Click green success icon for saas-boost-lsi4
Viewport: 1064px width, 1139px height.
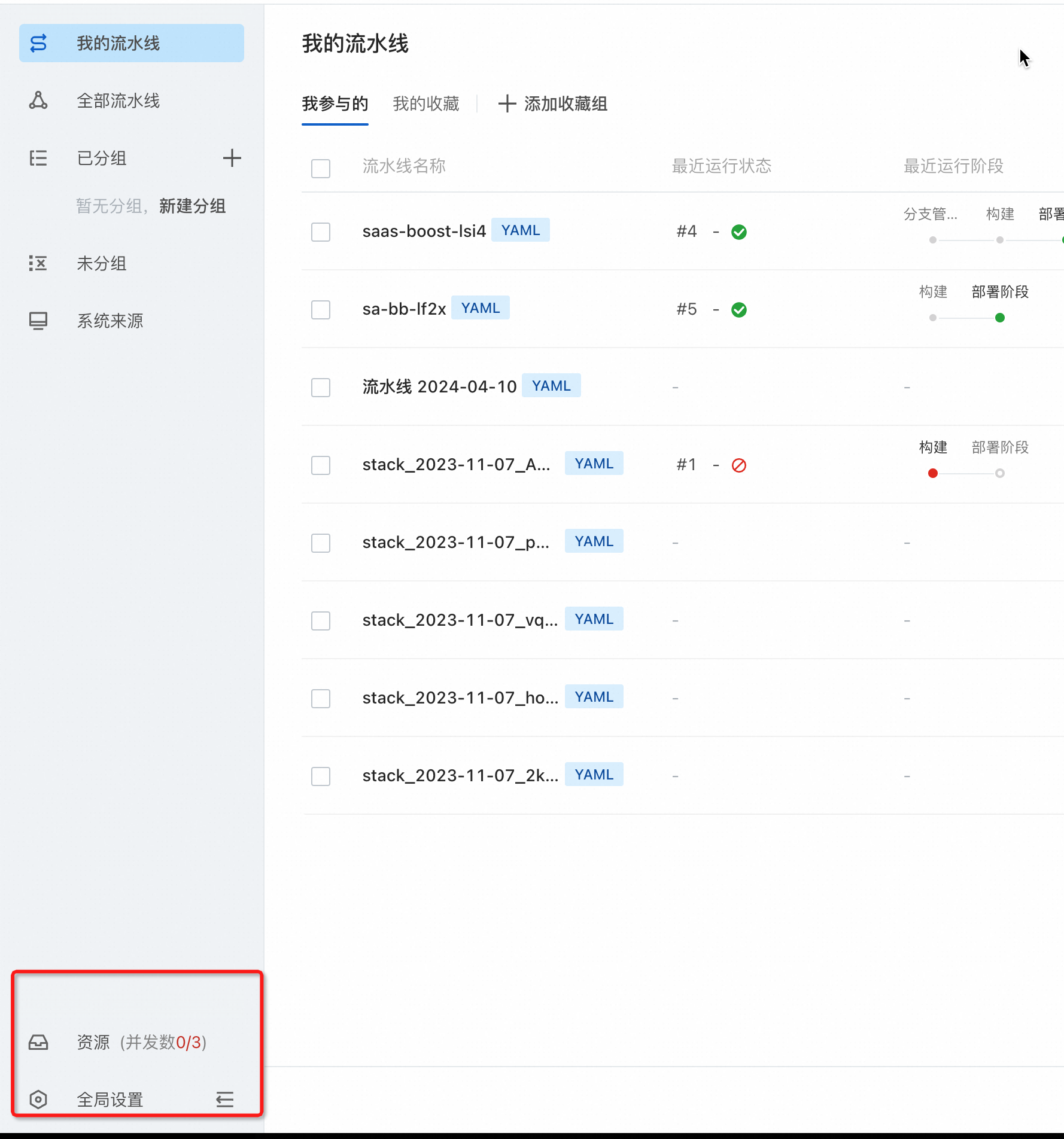pyautogui.click(x=739, y=232)
